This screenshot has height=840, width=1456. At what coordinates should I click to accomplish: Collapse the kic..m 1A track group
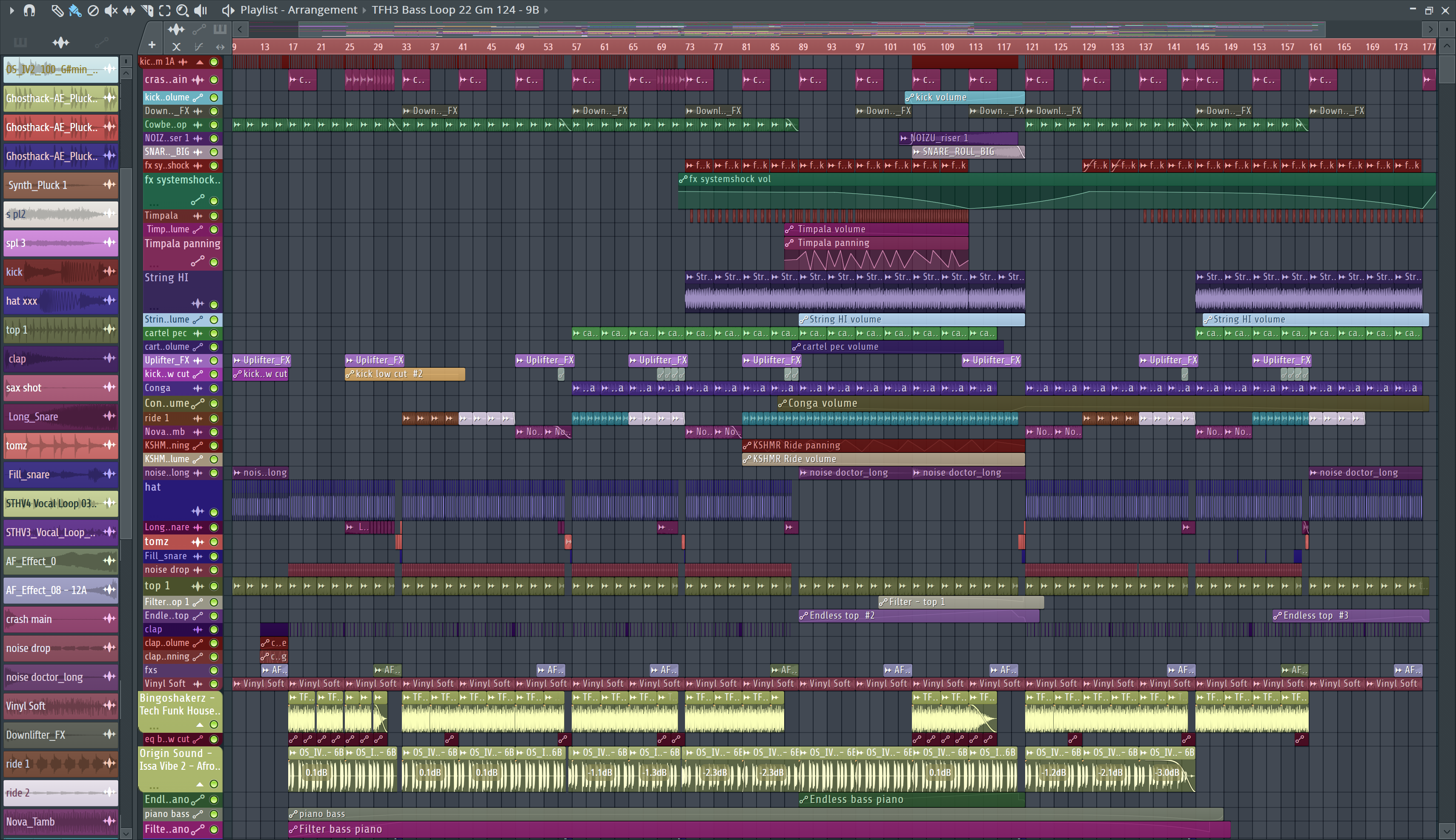200,62
